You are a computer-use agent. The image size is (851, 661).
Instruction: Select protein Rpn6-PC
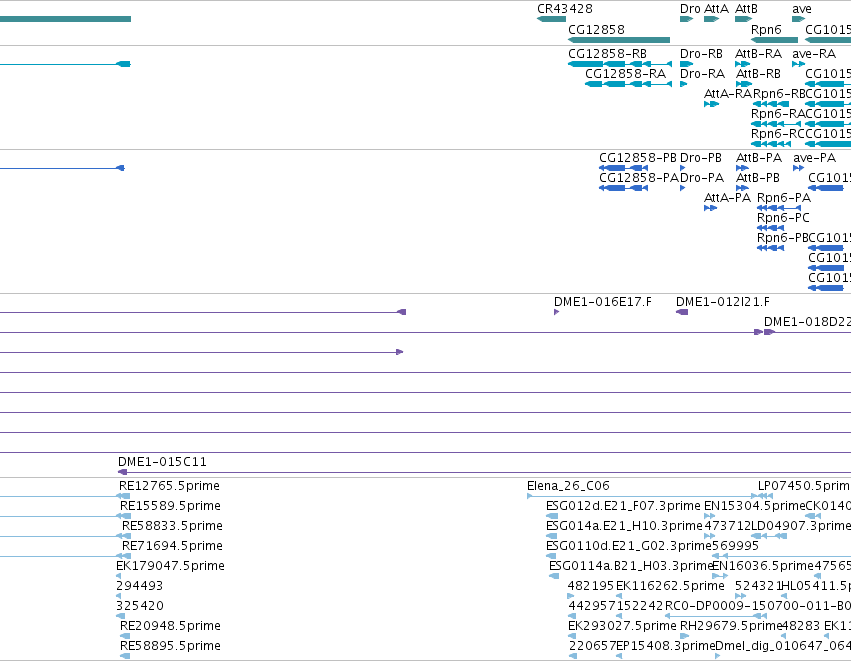[x=783, y=218]
